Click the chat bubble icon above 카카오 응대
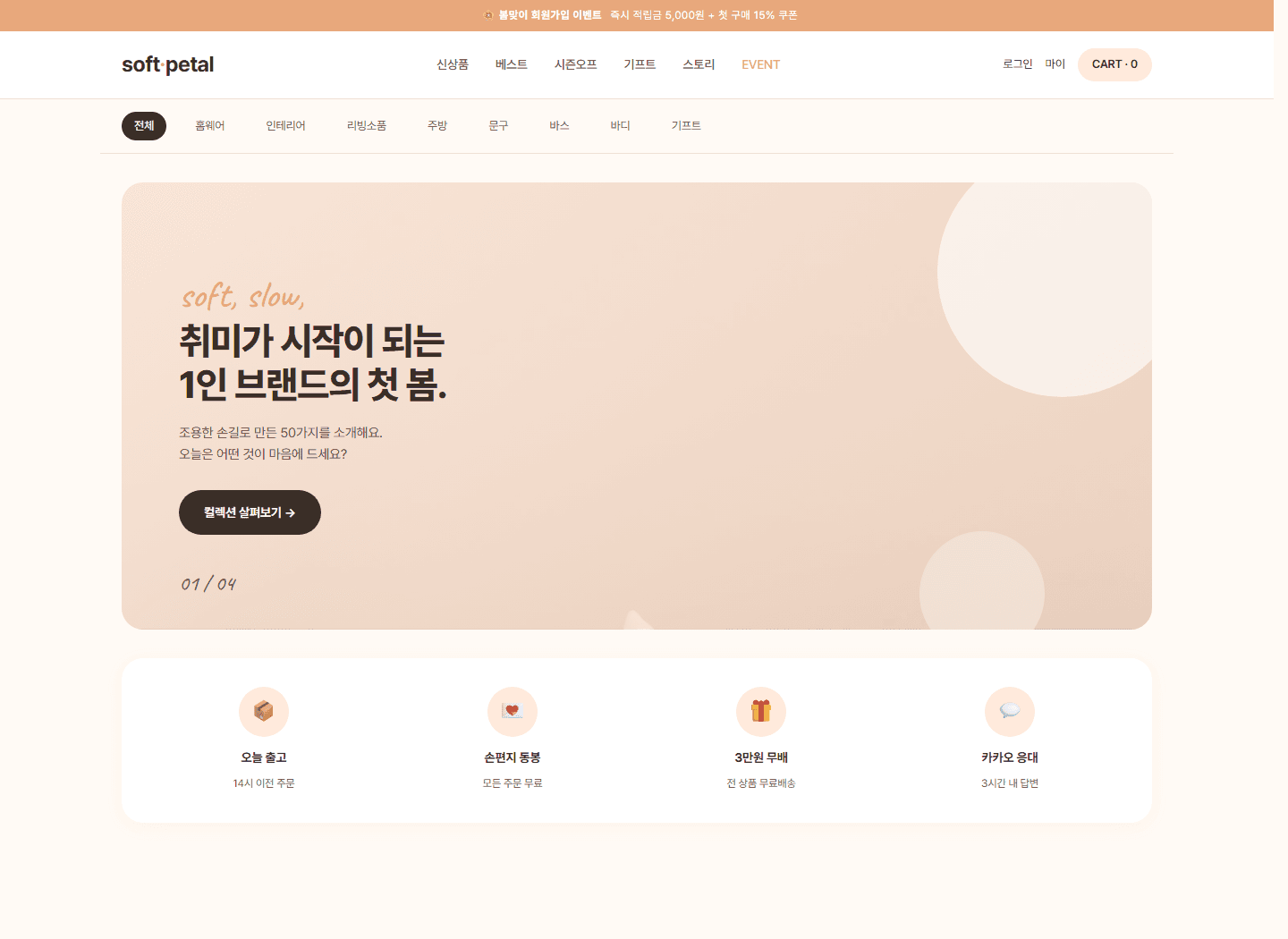This screenshot has height=939, width=1288. click(1009, 712)
